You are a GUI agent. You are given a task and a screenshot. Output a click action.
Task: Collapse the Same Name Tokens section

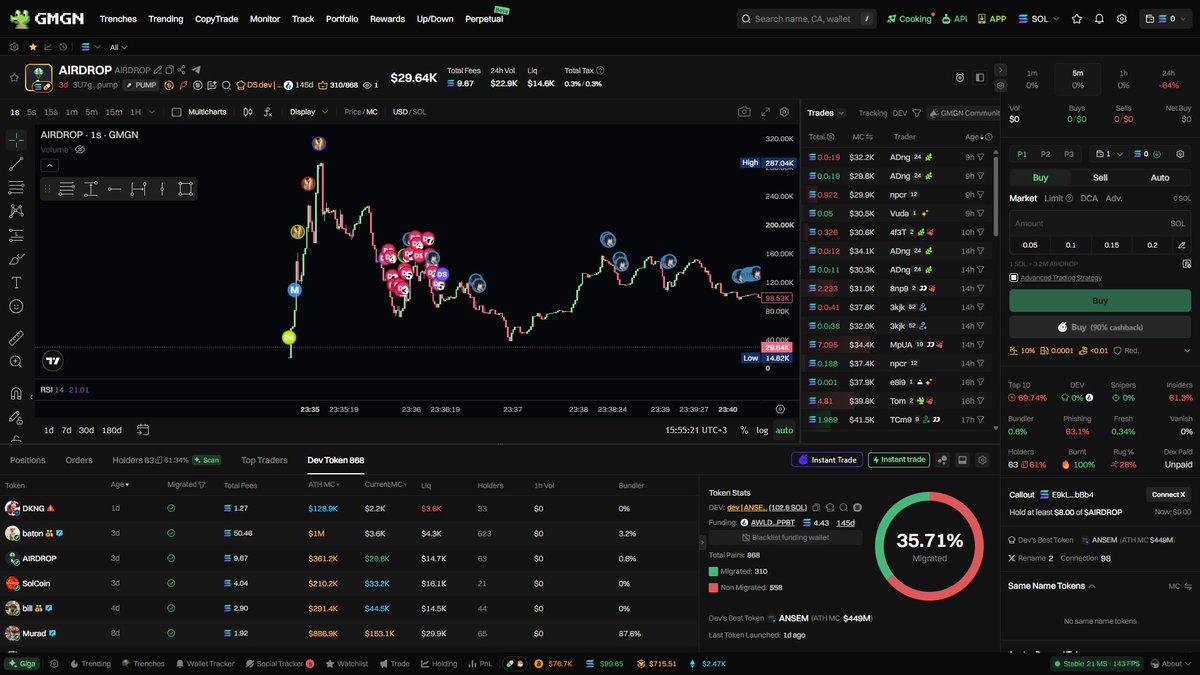tap(1091, 586)
